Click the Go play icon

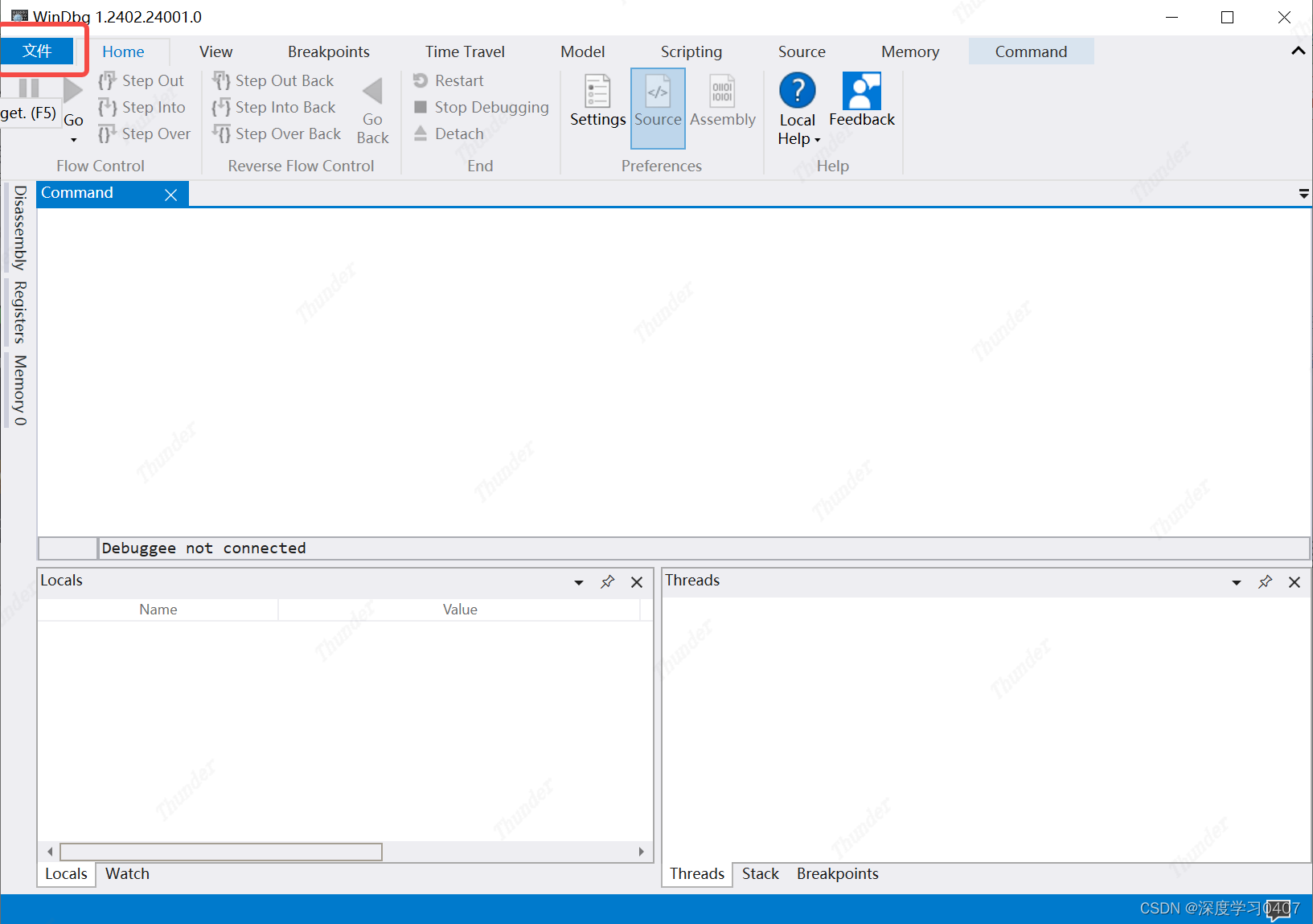point(73,89)
